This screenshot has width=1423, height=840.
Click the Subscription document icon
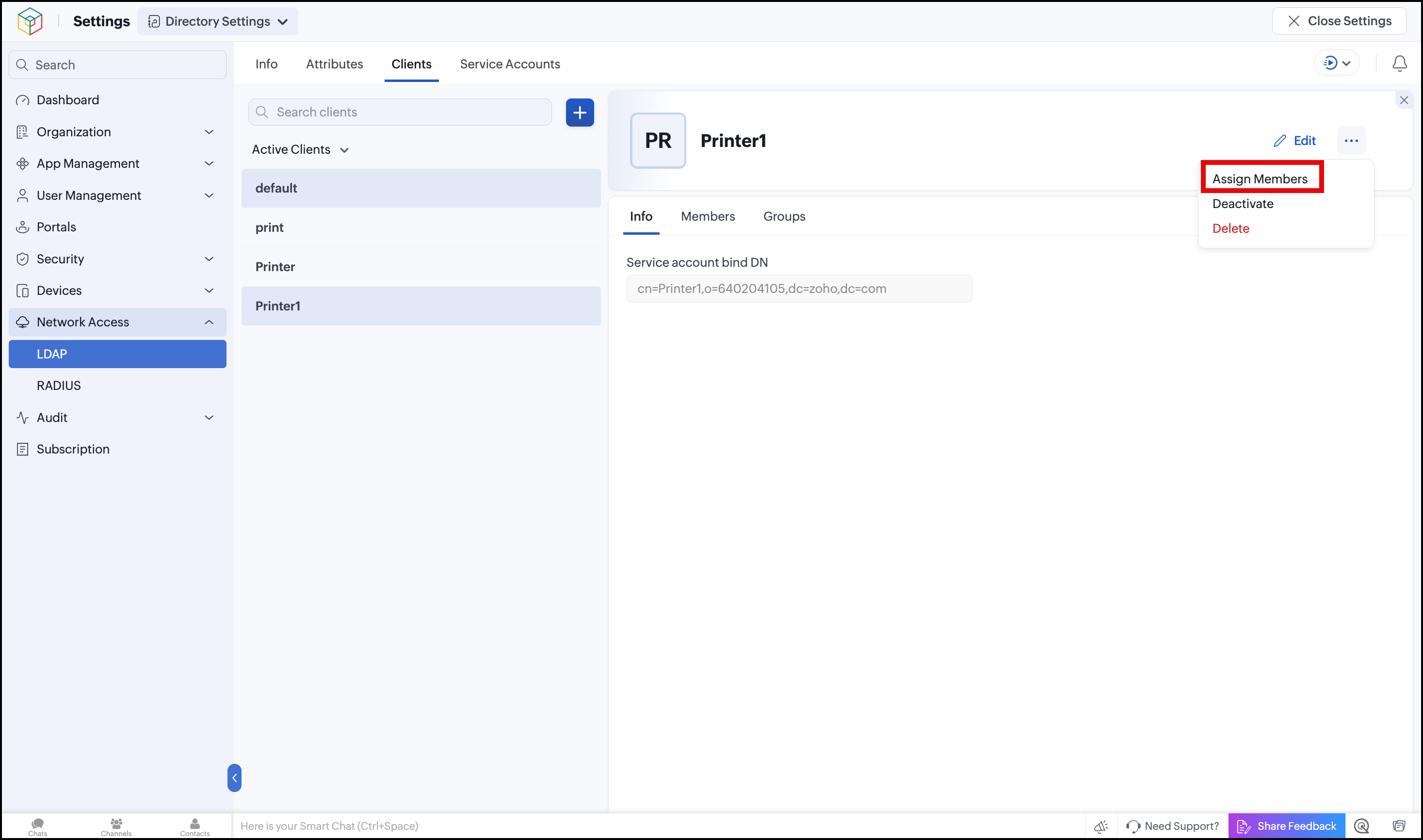23,450
